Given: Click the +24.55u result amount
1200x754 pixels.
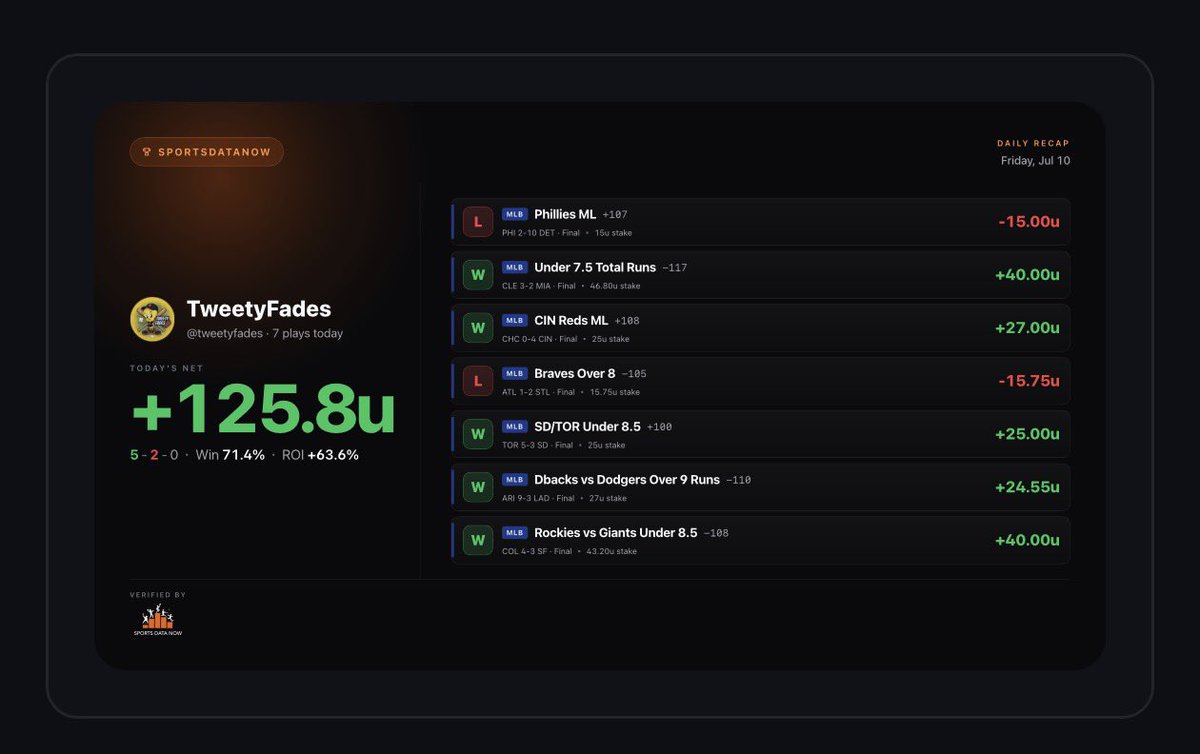Looking at the screenshot, I should [x=1027, y=487].
